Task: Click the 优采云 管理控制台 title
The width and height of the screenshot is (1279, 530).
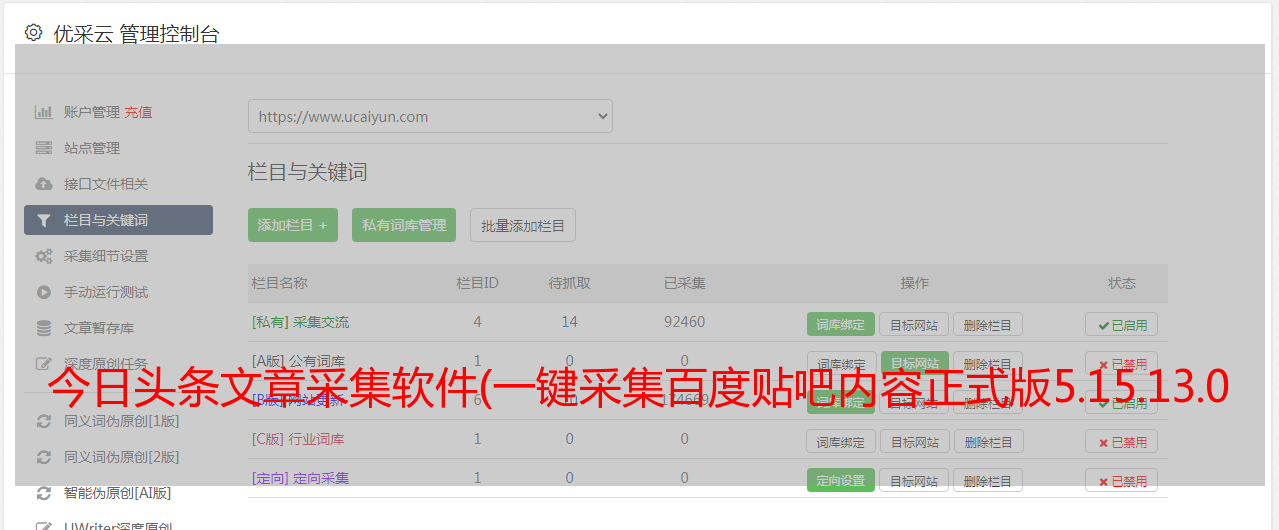Action: click(x=136, y=34)
